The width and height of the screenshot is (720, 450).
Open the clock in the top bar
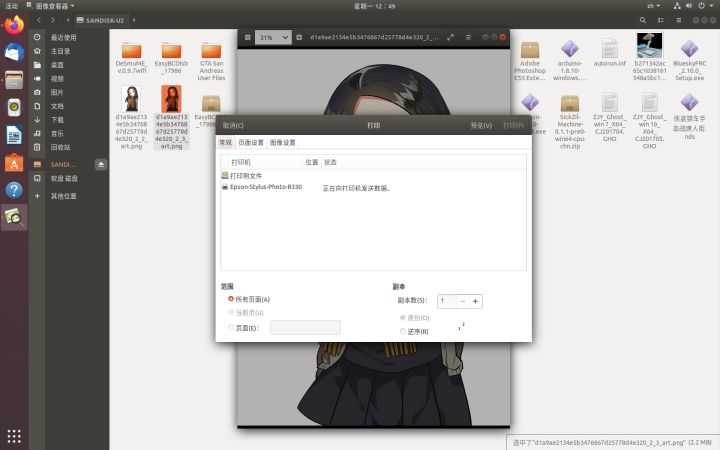(x=374, y=6)
